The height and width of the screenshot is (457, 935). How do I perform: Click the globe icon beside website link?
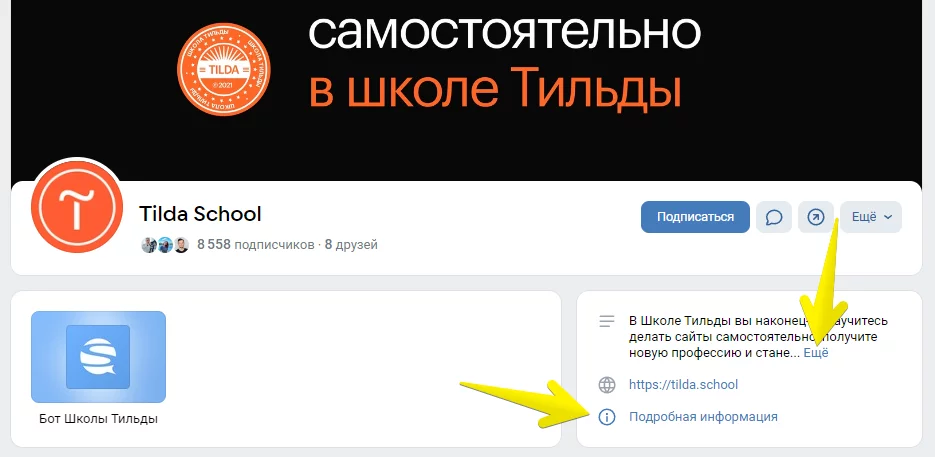tap(606, 385)
